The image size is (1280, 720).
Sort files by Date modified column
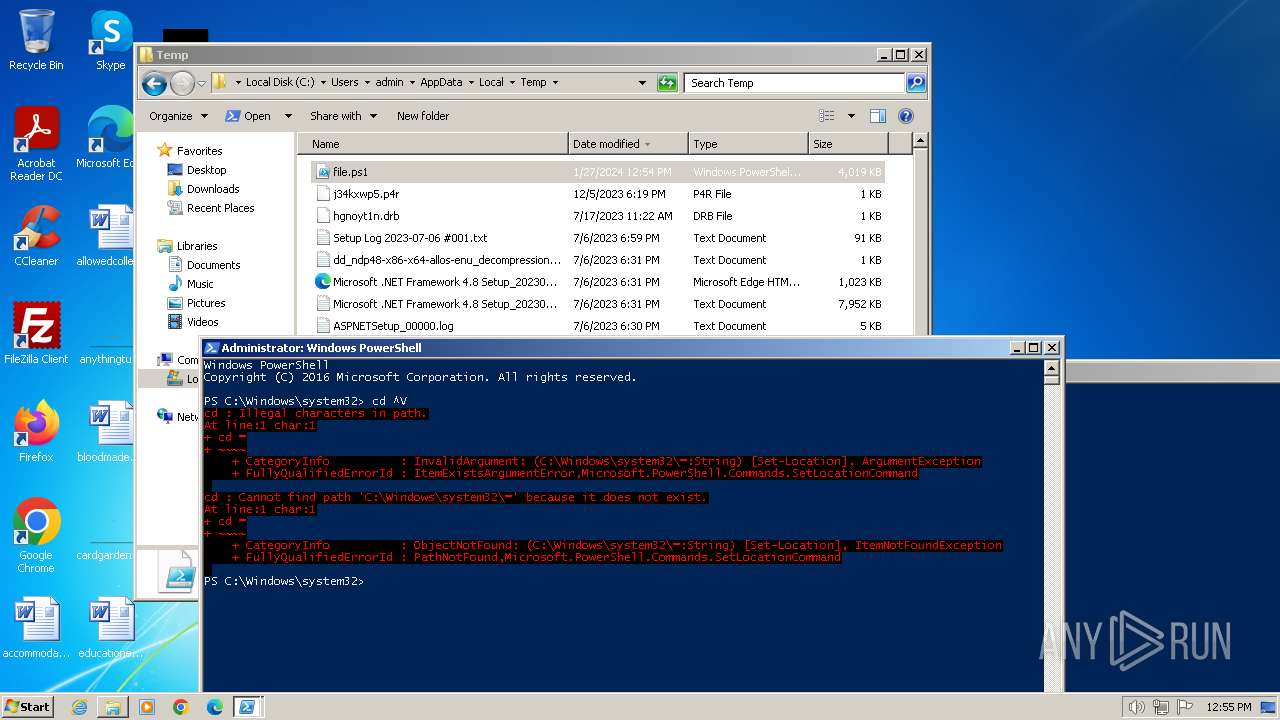coord(628,144)
